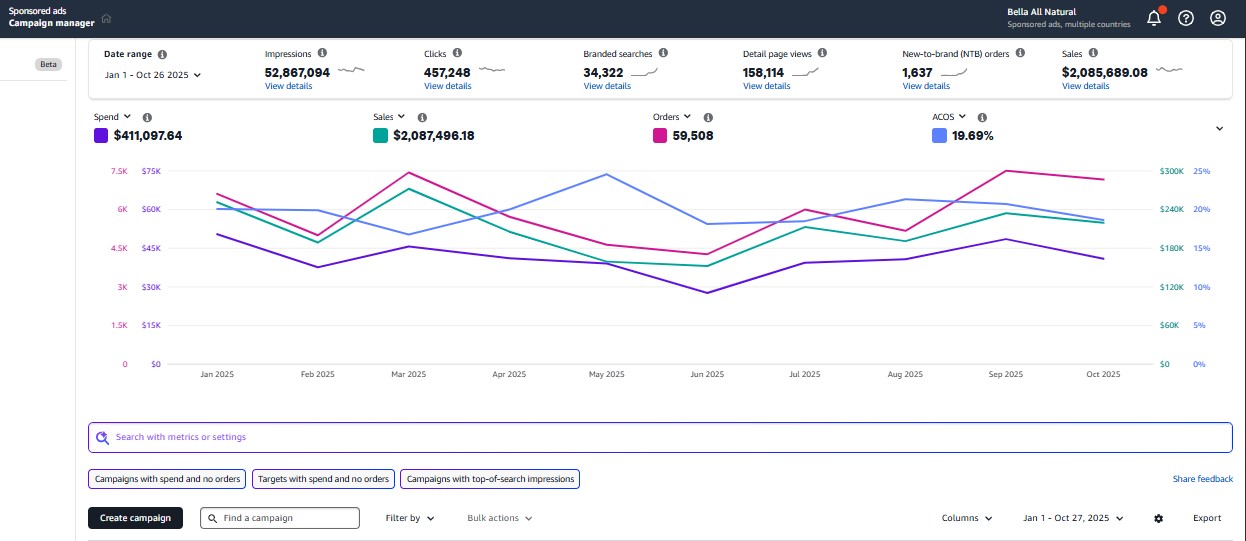Click the purple Spend color swatch

101,136
